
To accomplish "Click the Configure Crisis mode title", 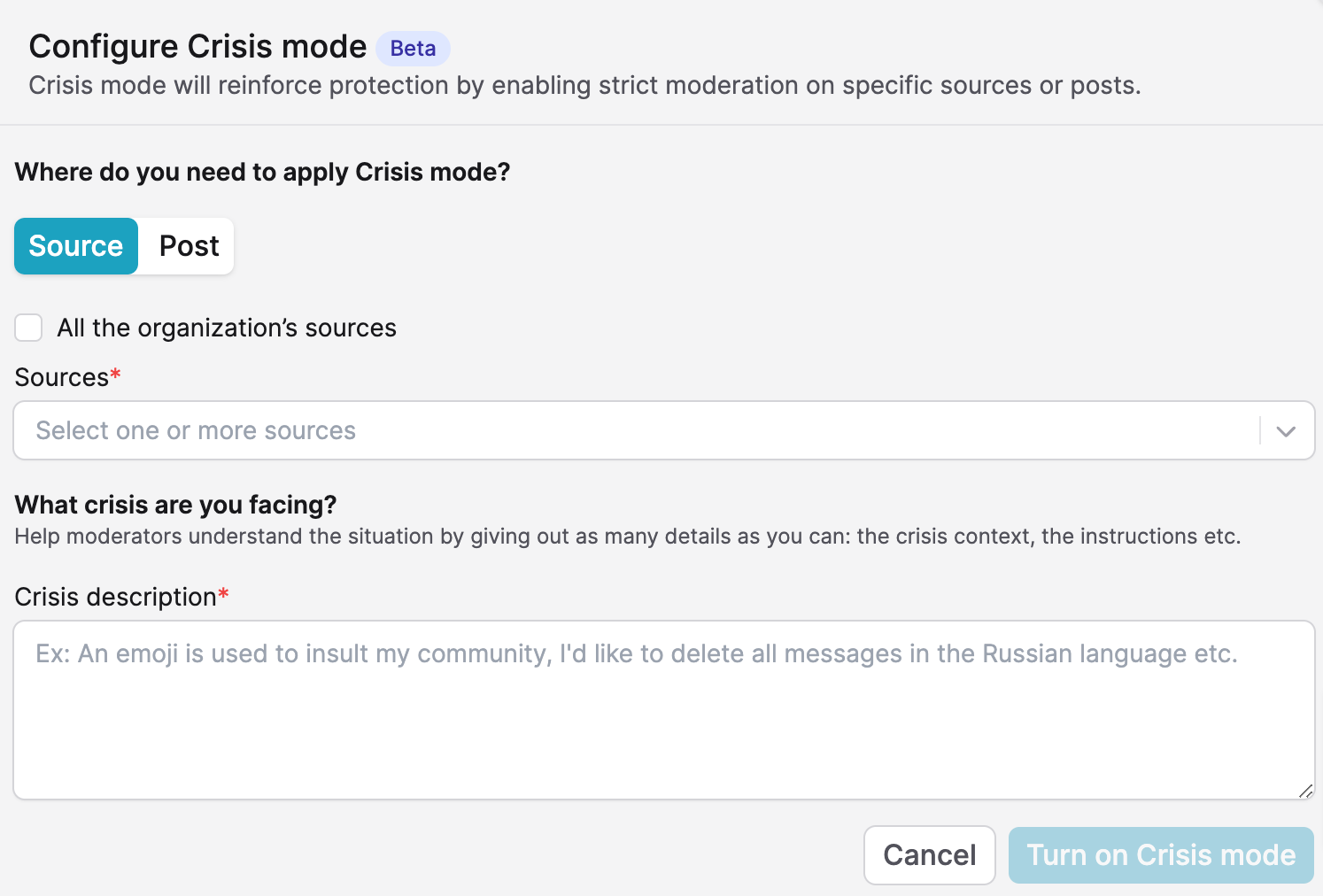I will click(197, 46).
